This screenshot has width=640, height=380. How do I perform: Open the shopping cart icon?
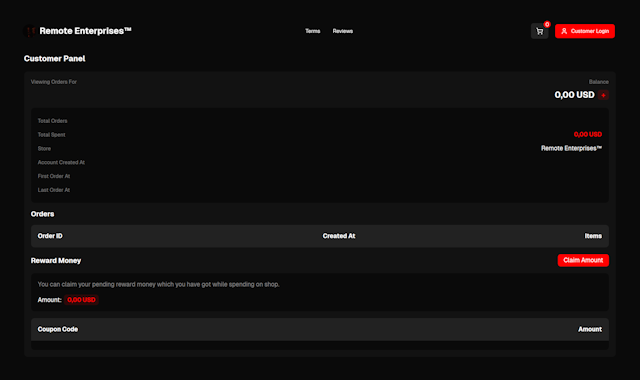point(539,31)
